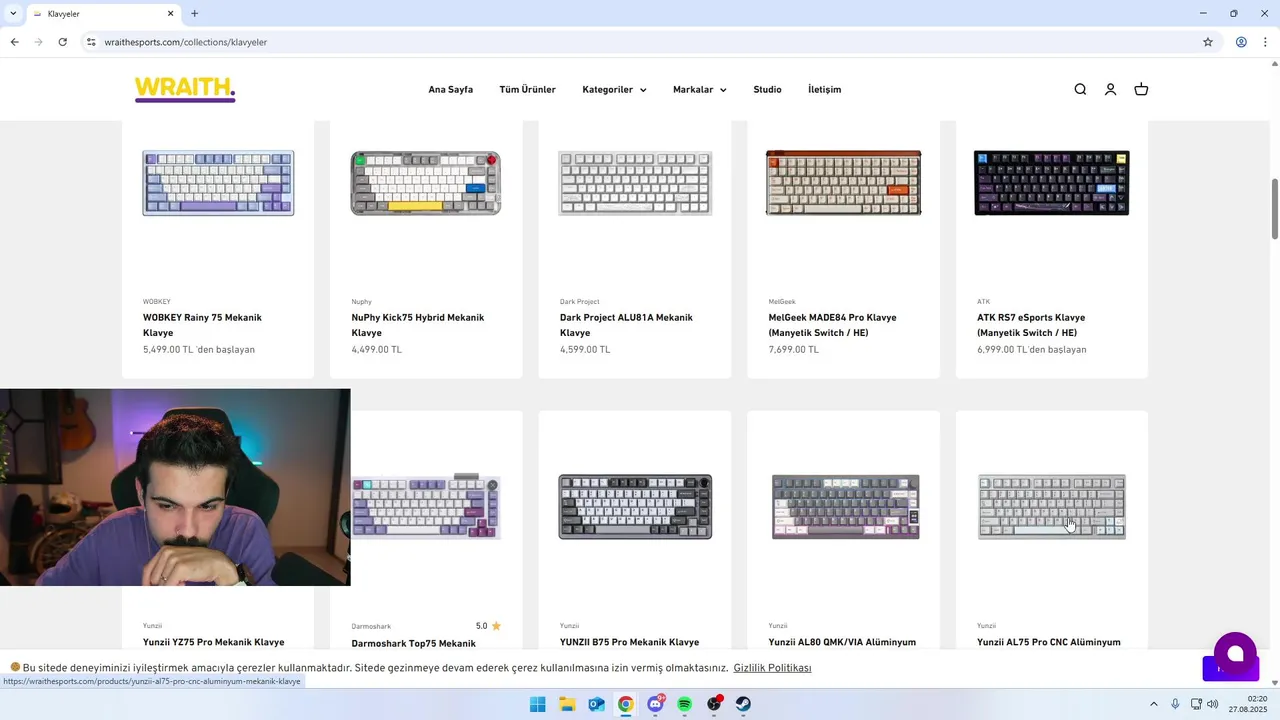Click the 4,599.00 TL price
This screenshot has height=720, width=1280.
(585, 350)
